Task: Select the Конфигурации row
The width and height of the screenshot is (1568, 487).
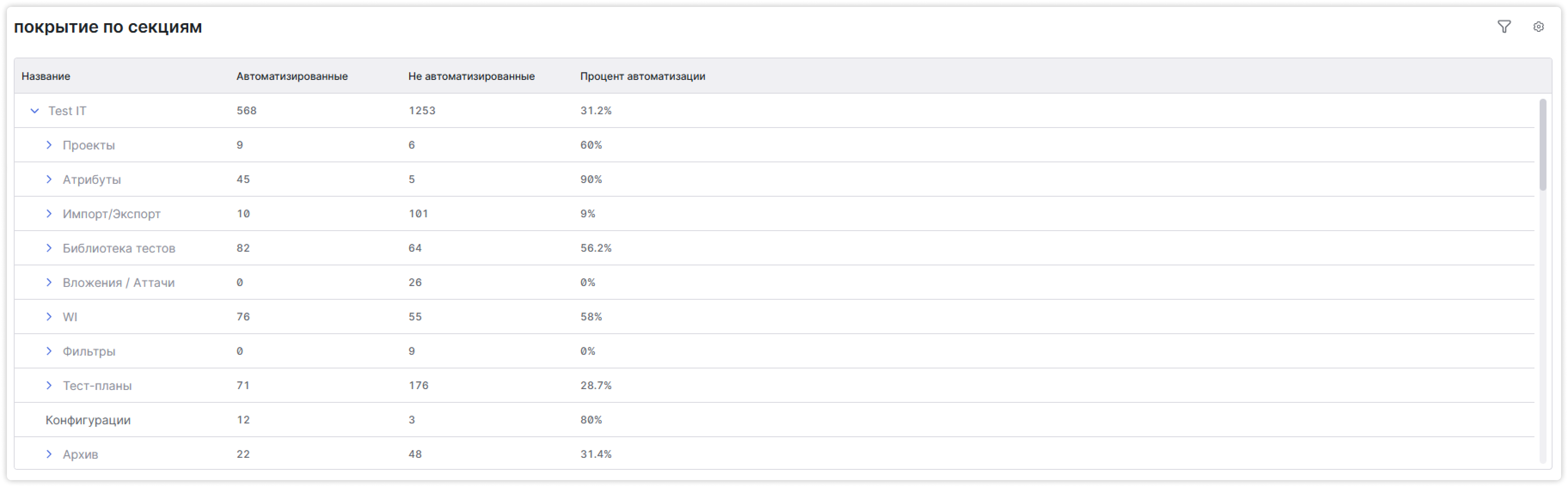Action: (x=774, y=420)
